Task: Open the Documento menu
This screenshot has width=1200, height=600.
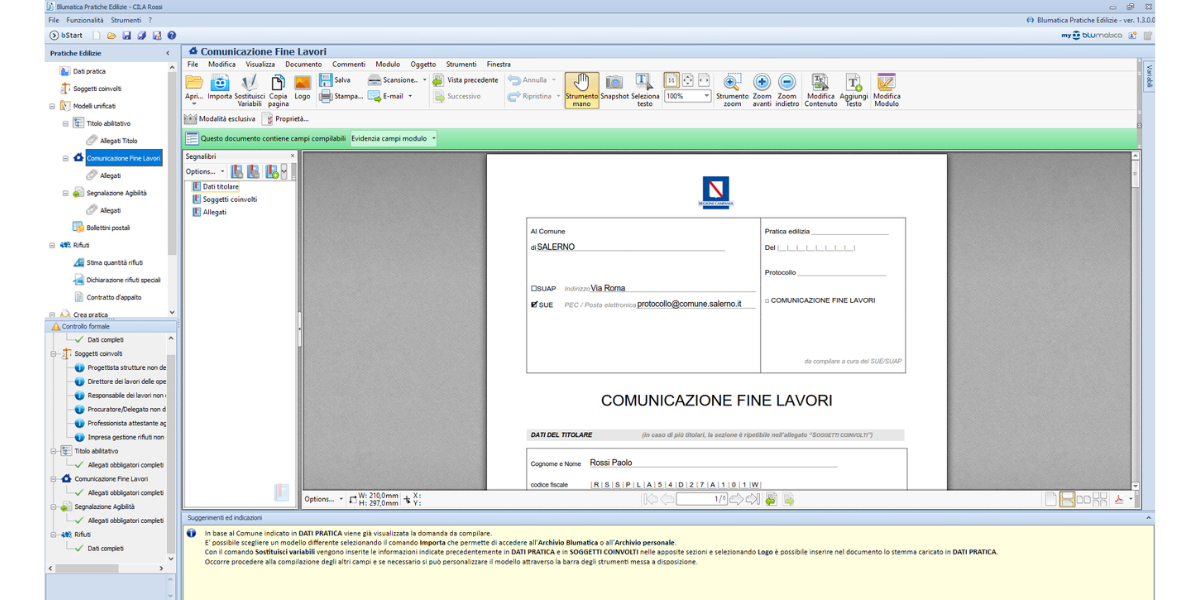Action: click(x=303, y=64)
